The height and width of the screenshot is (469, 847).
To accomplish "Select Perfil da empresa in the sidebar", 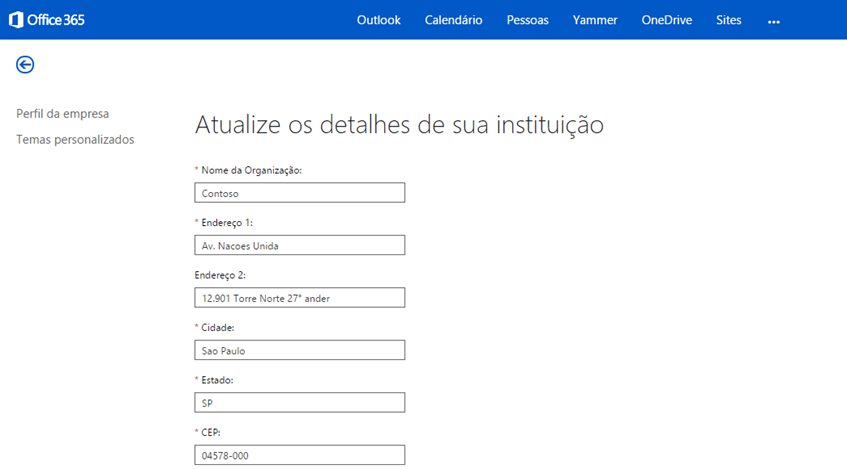I will [63, 114].
